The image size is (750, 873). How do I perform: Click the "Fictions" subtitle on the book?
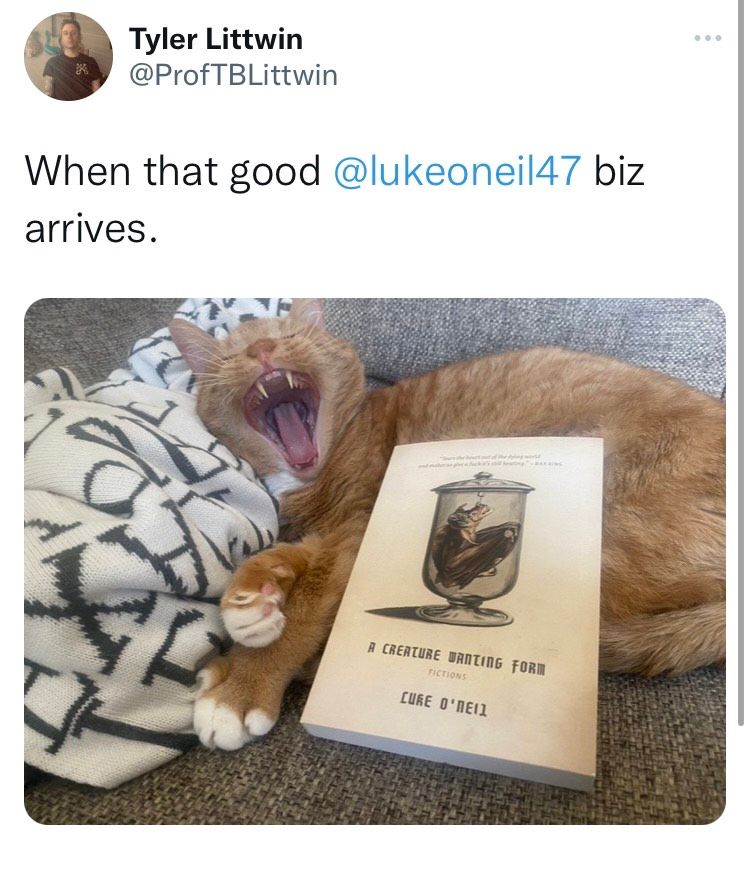point(447,675)
